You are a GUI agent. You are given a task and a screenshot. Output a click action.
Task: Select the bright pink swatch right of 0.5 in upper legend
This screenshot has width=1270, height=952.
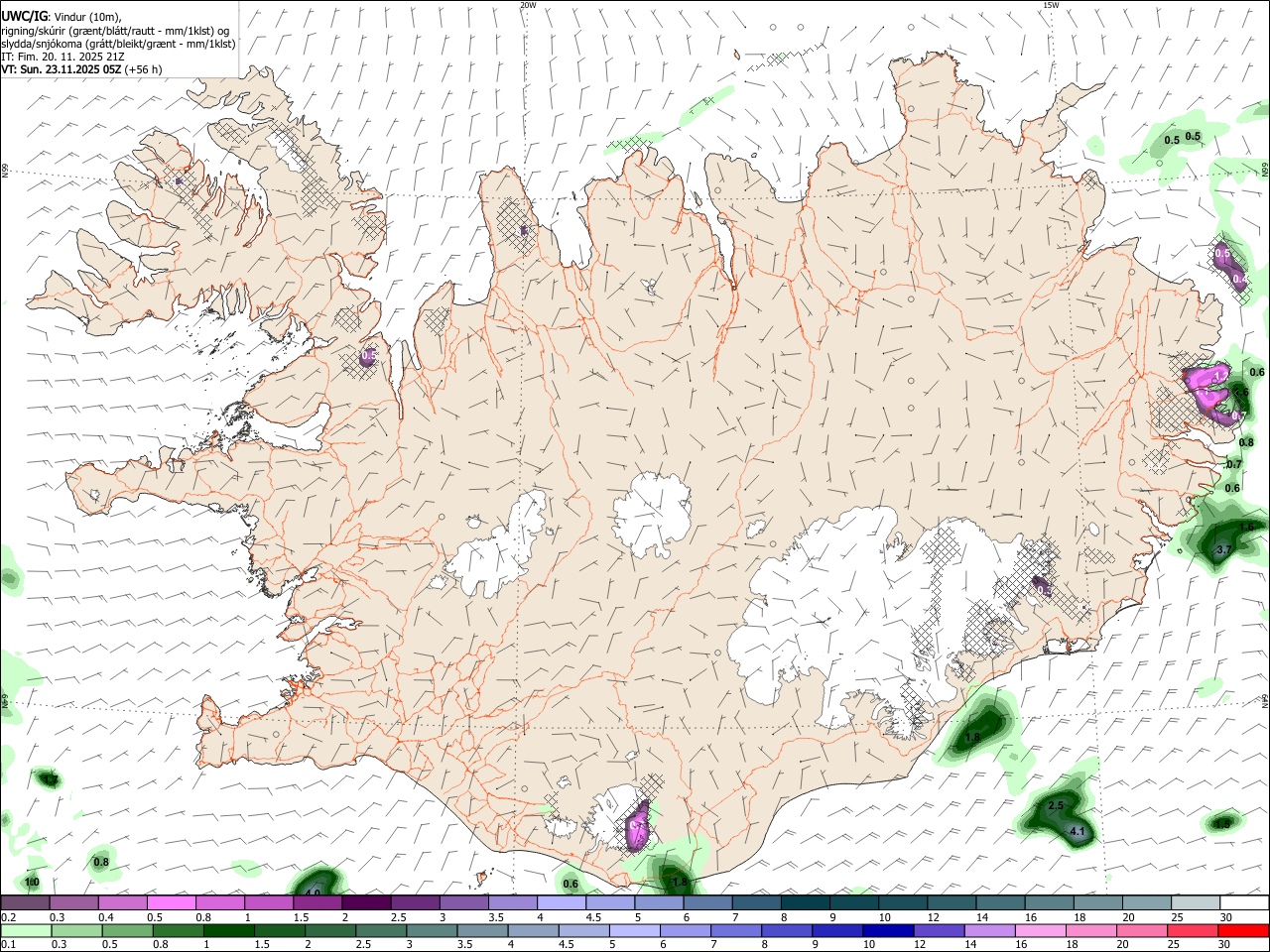tap(171, 903)
